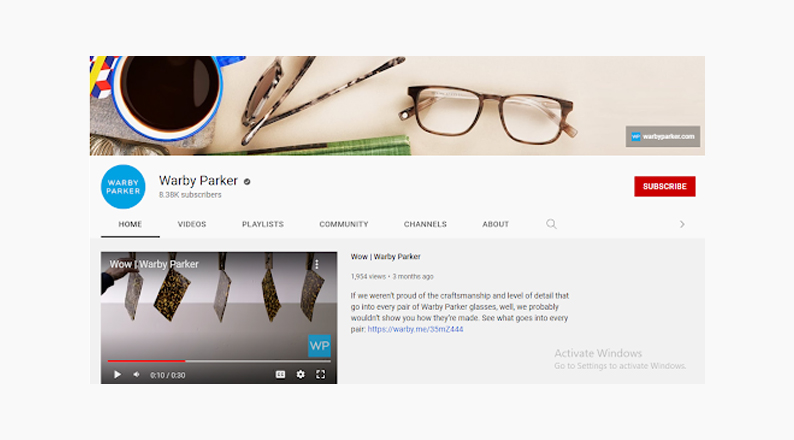Click the video progress bar
Screen dimensions: 794x440
pos(219,361)
